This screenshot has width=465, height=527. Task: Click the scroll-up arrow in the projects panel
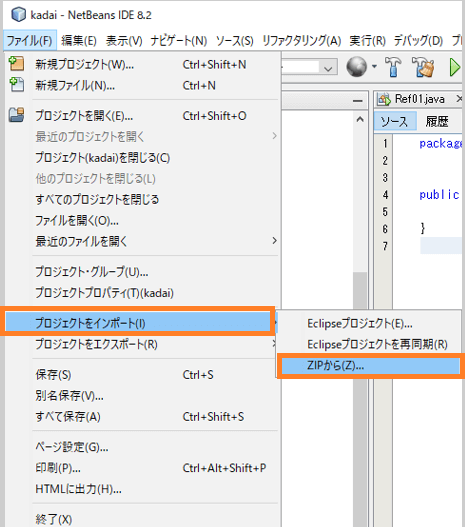pyautogui.click(x=360, y=119)
